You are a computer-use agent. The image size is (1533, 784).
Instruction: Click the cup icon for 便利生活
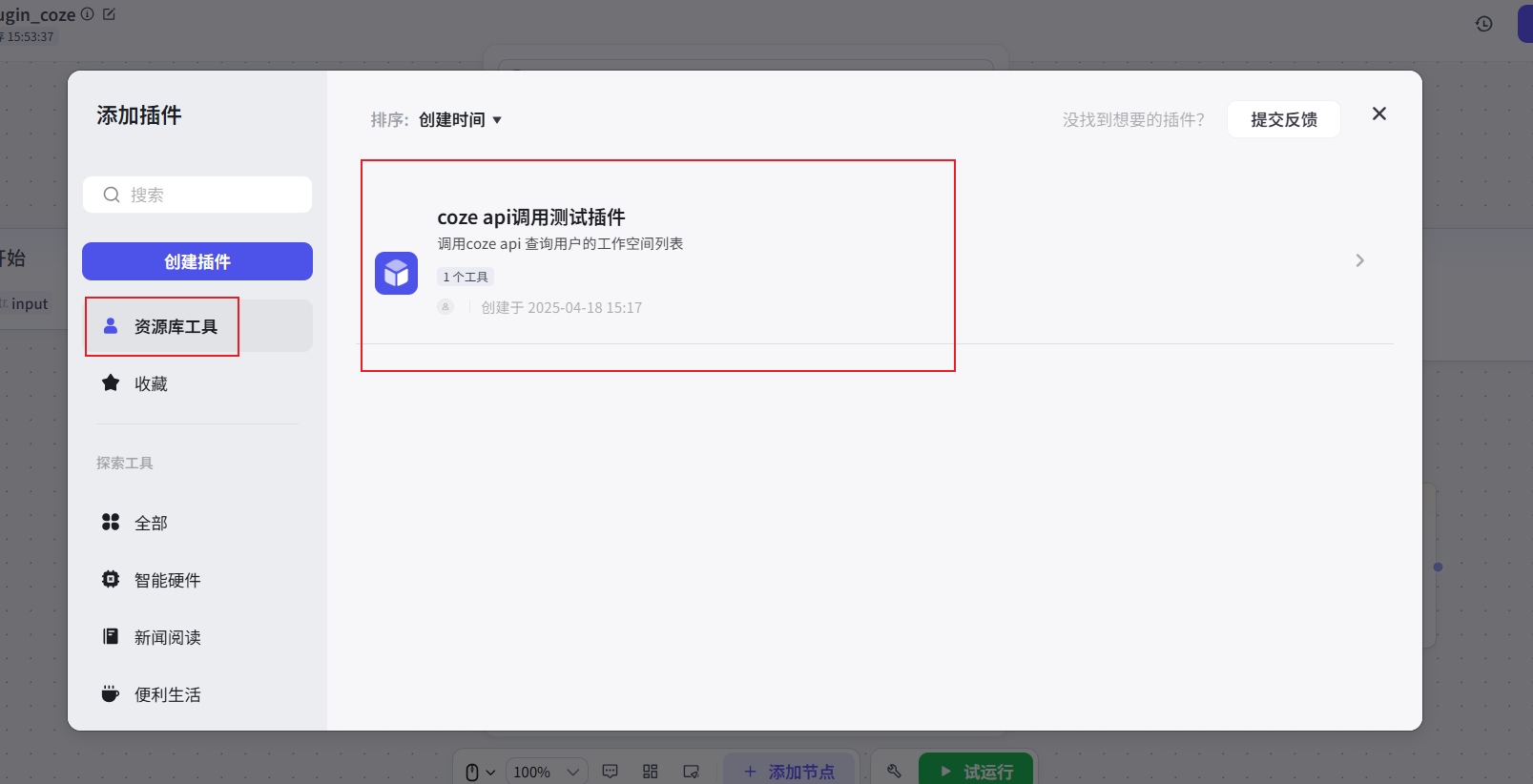click(x=111, y=693)
